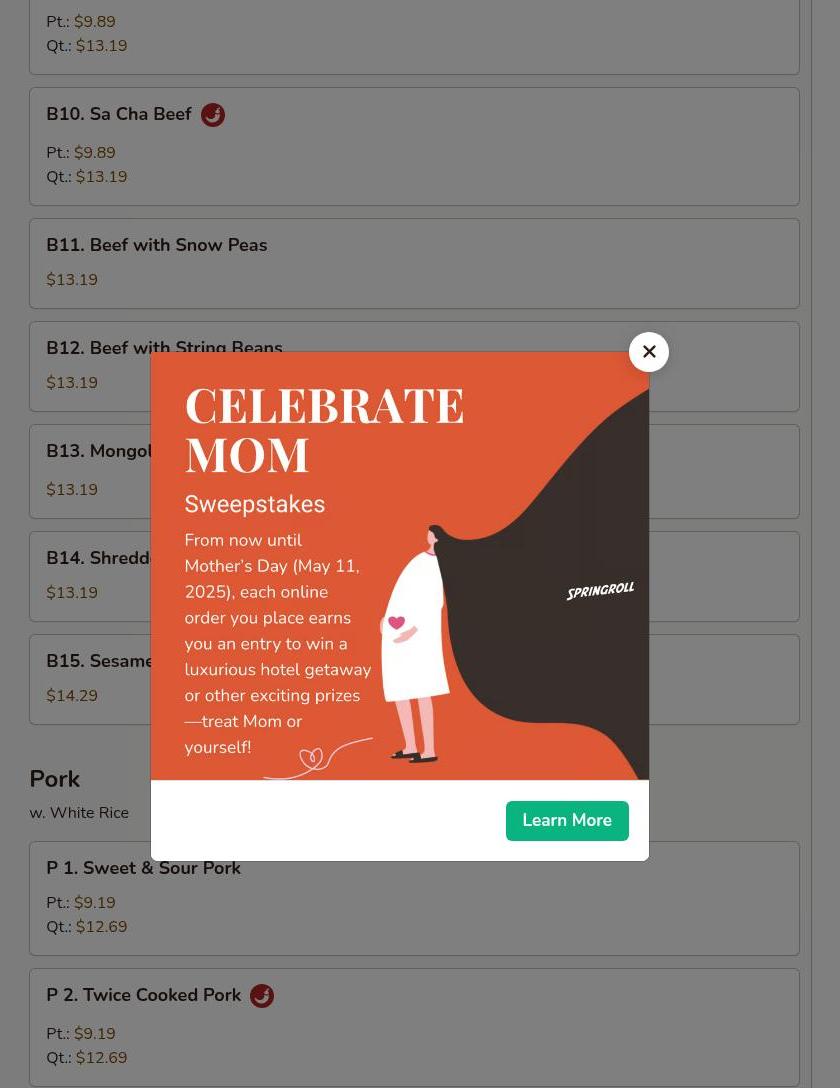The width and height of the screenshot is (840, 1088).
Task: Click the Springroll logo in the banner
Action: coord(600,590)
